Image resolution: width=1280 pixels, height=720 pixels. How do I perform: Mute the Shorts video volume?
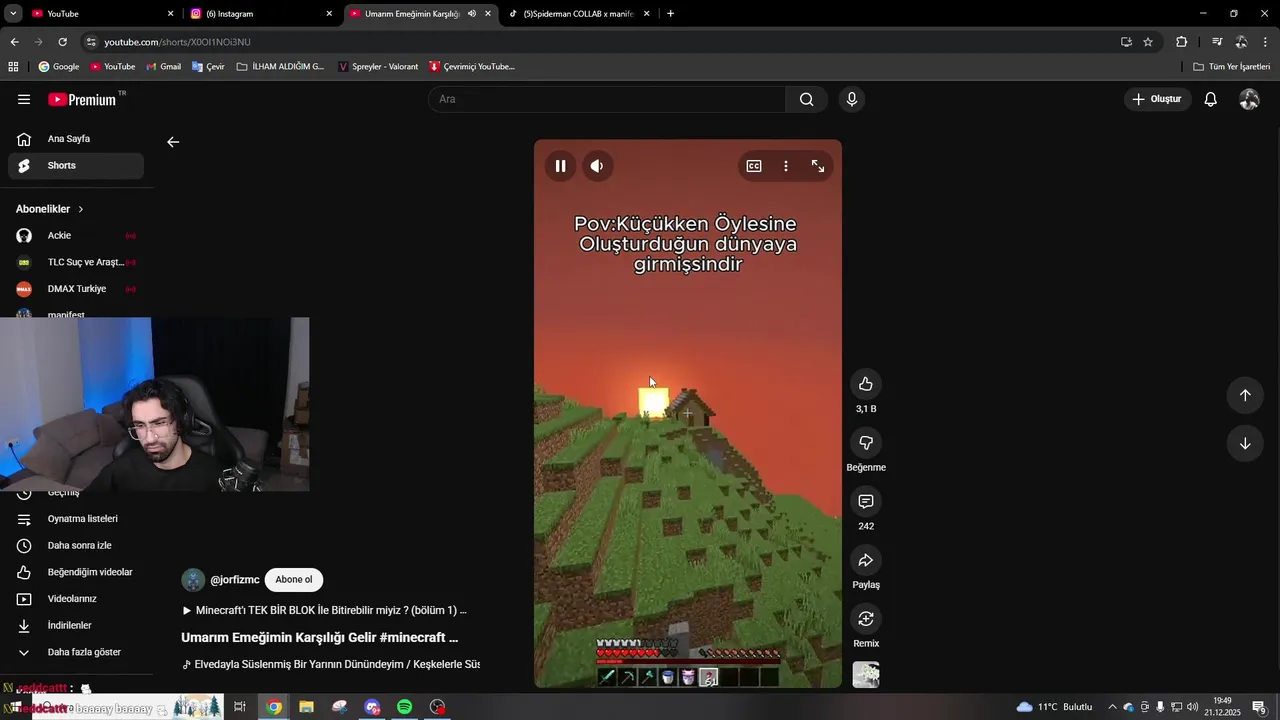597,166
